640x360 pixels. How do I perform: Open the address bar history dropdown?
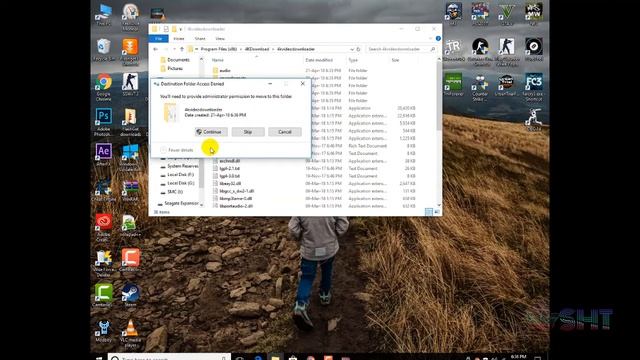(x=352, y=49)
